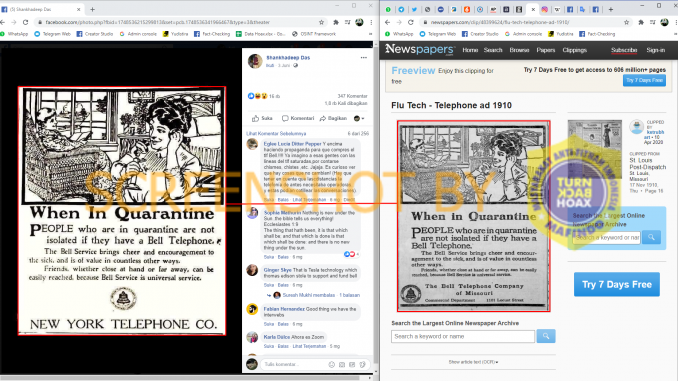Click the Sign-in link

click(656, 50)
